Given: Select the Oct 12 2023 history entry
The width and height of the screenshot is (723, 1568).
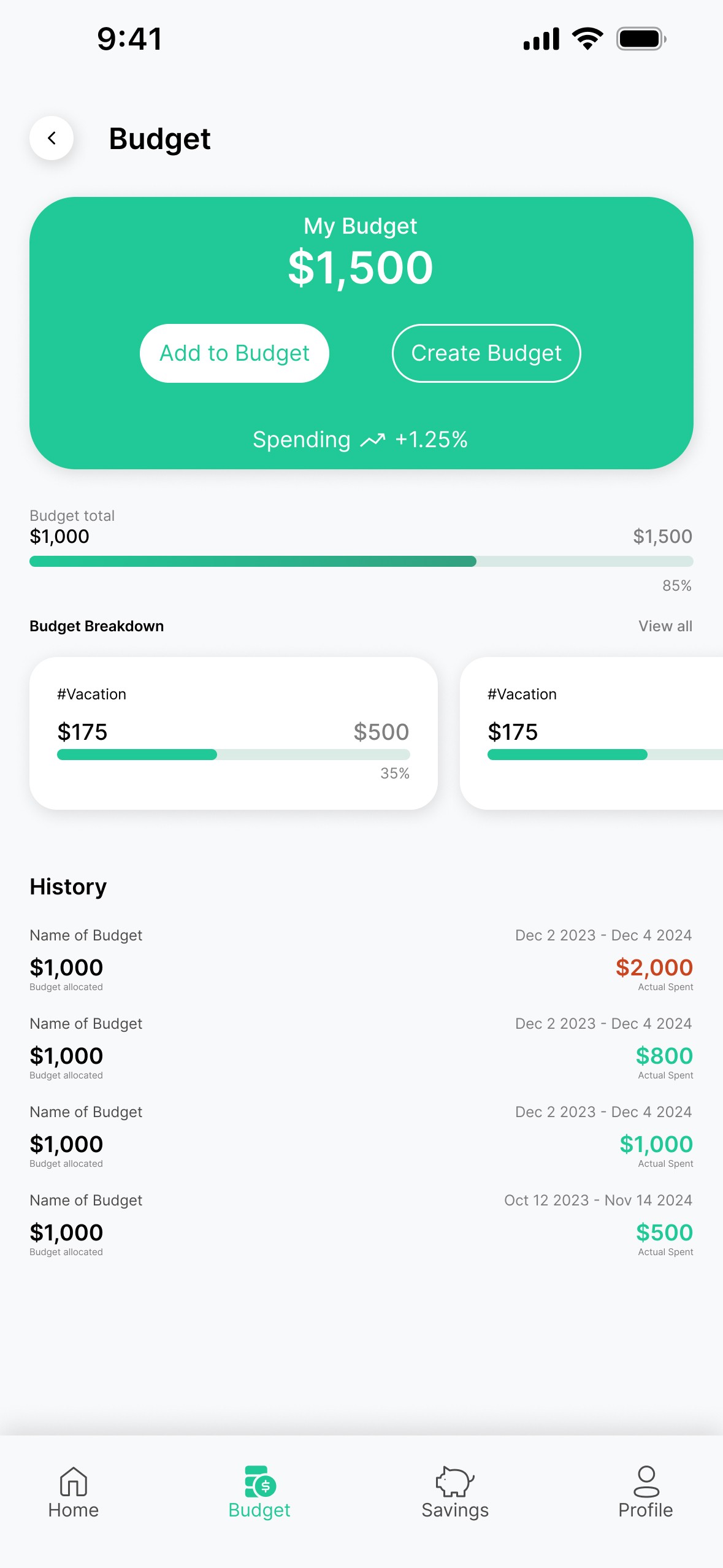Looking at the screenshot, I should [361, 1225].
